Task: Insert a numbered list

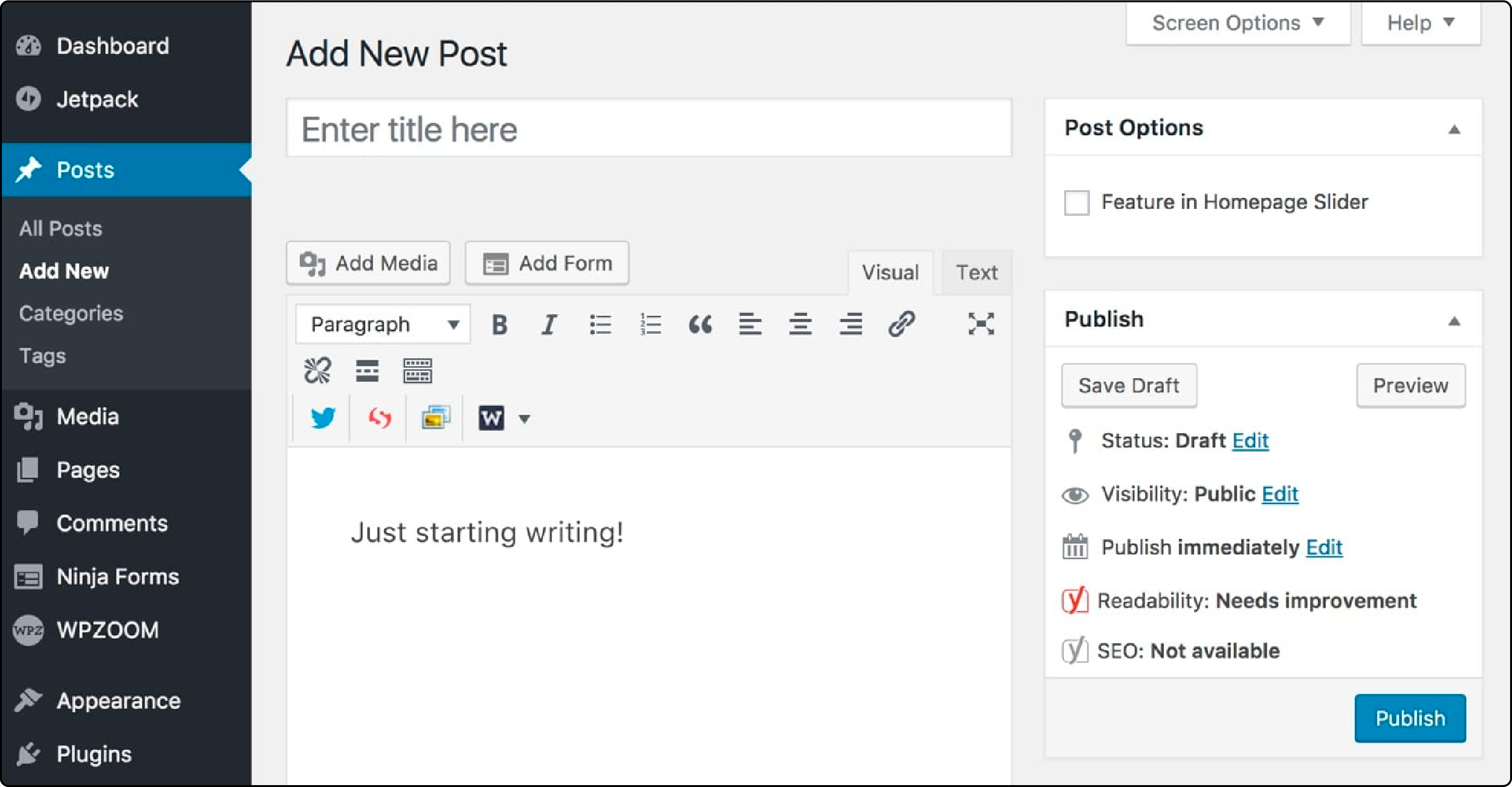Action: 650,325
